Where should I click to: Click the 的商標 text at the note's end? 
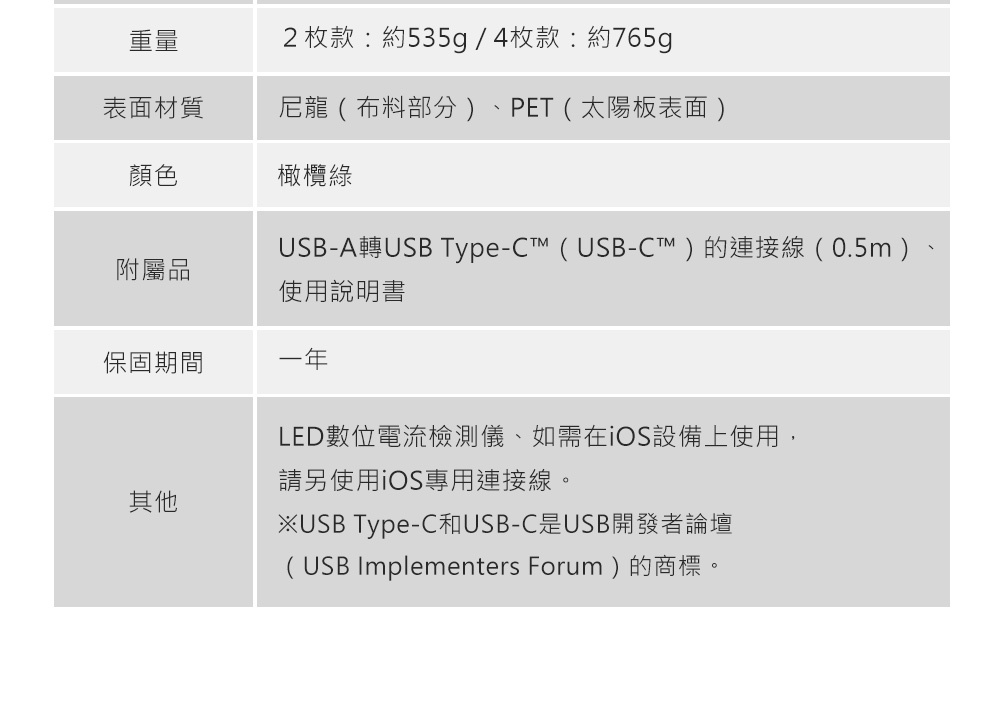667,567
